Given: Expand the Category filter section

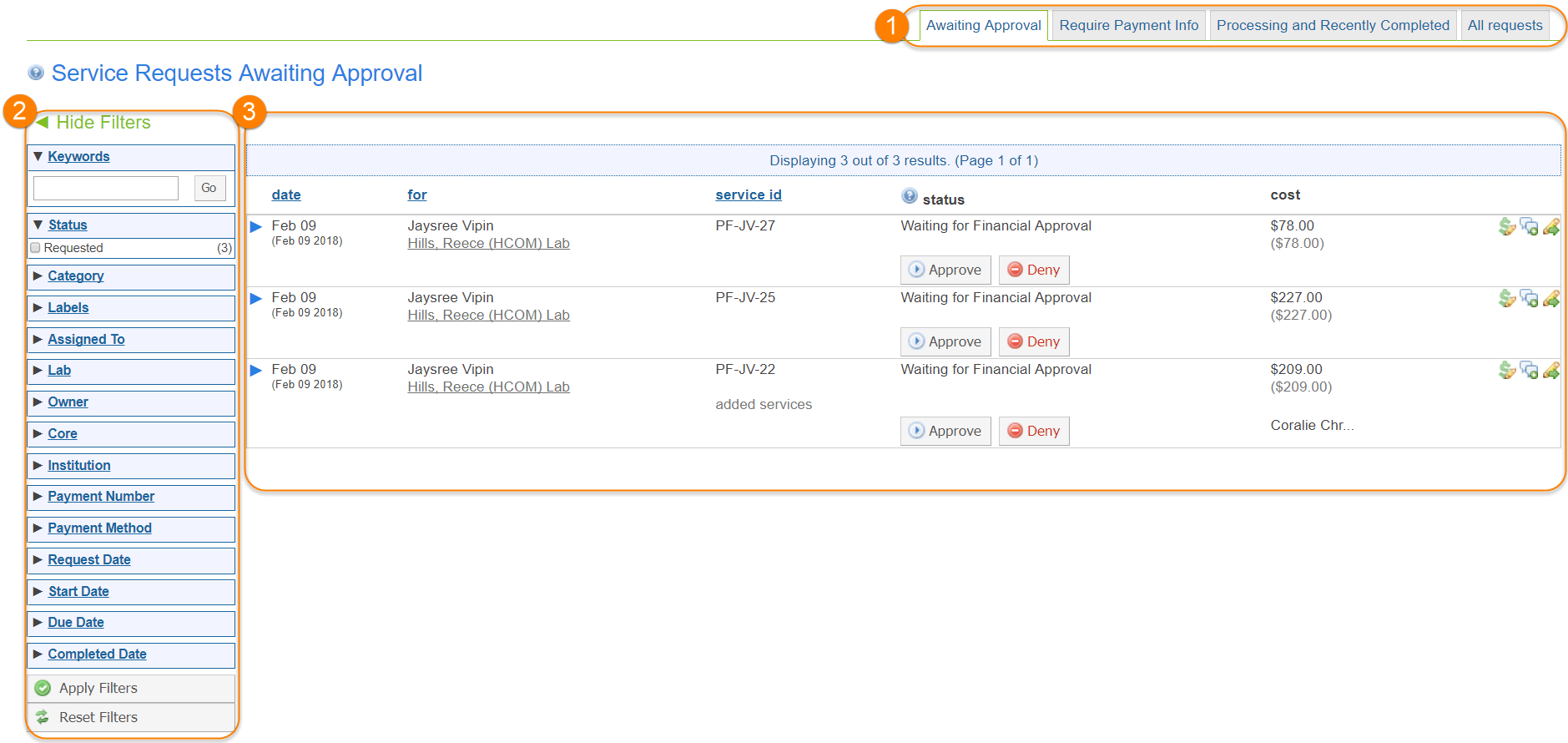Looking at the screenshot, I should click(75, 276).
